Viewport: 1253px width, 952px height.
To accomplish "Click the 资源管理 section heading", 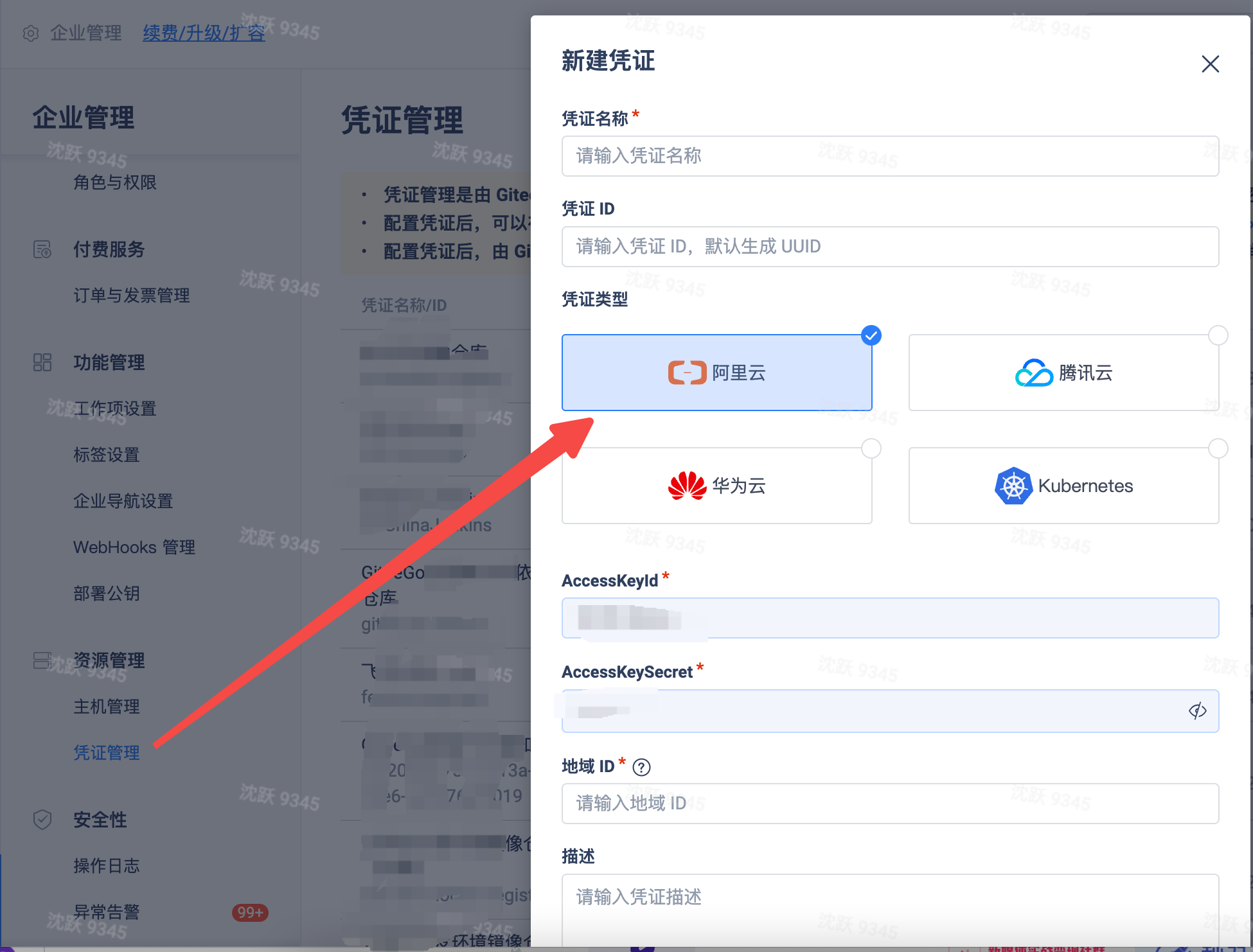I will pyautogui.click(x=109, y=660).
